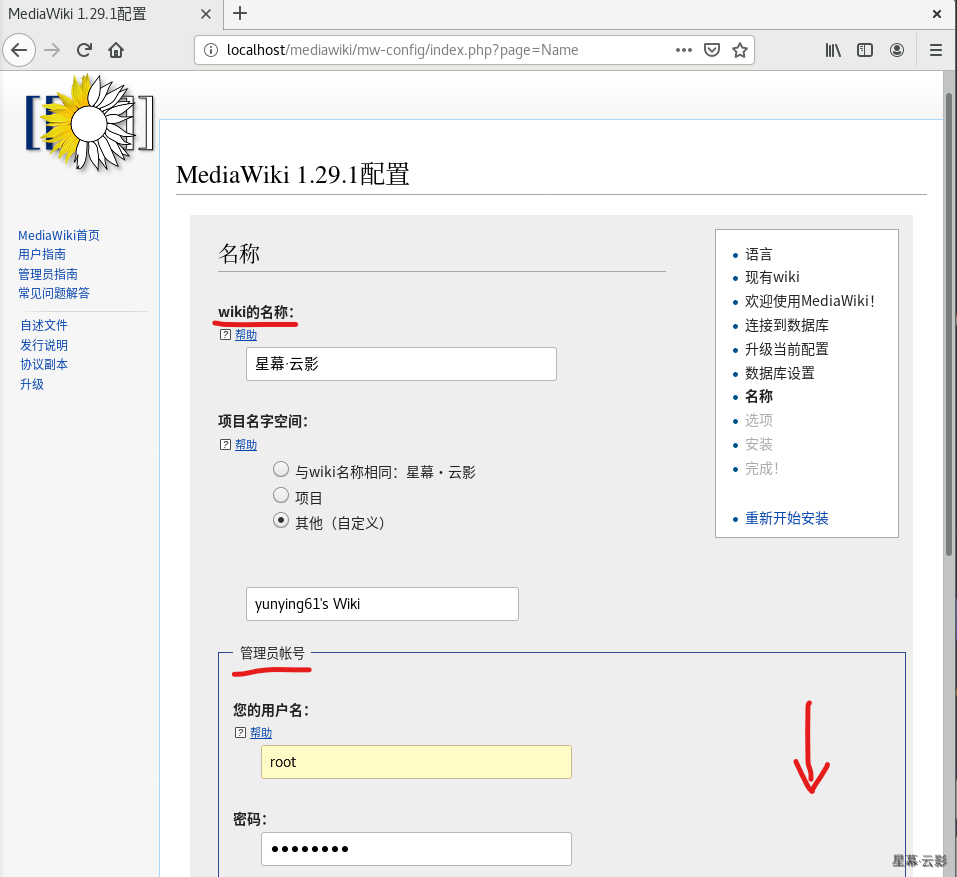Click the browser back arrow button
Screen dimensions: 957x877
(x=19, y=50)
